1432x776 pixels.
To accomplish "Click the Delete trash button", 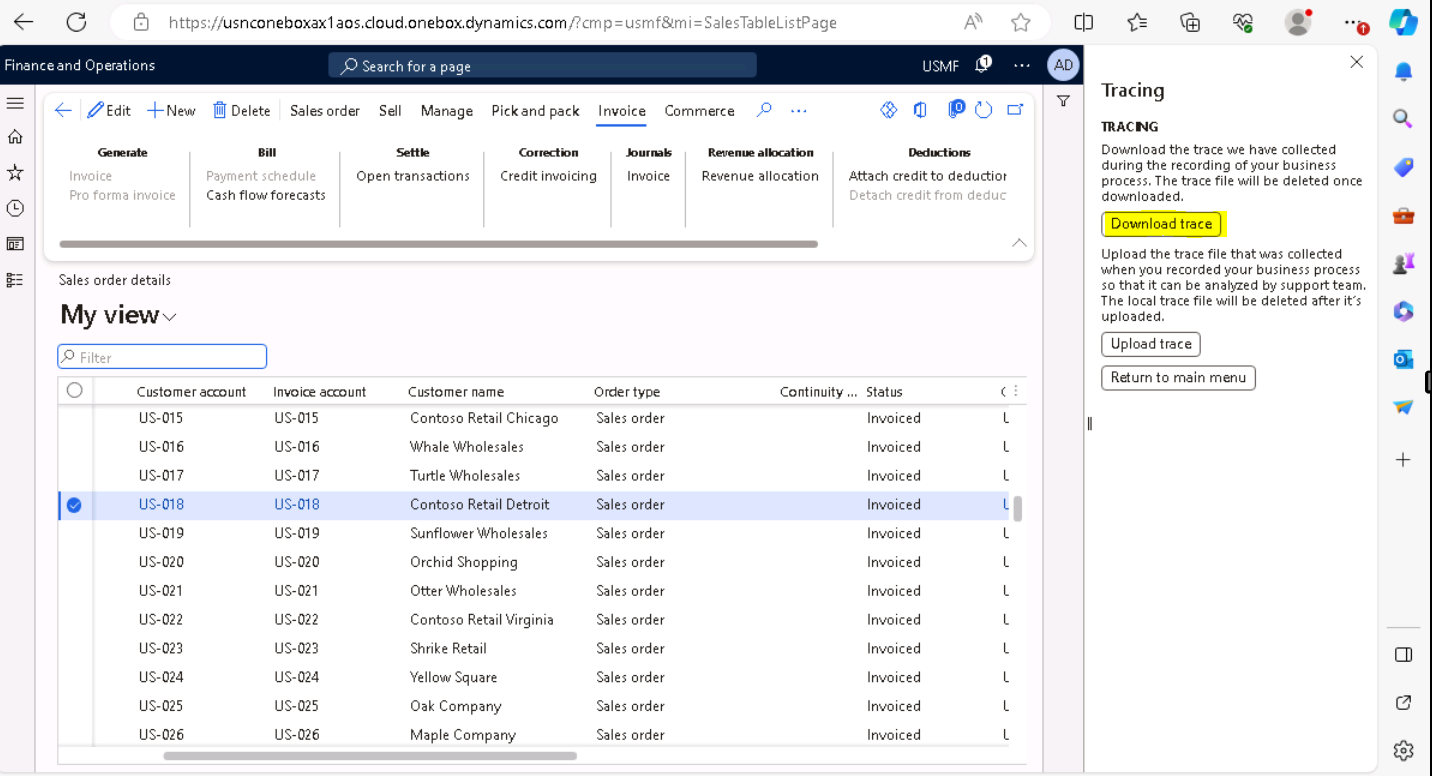I will [x=241, y=111].
